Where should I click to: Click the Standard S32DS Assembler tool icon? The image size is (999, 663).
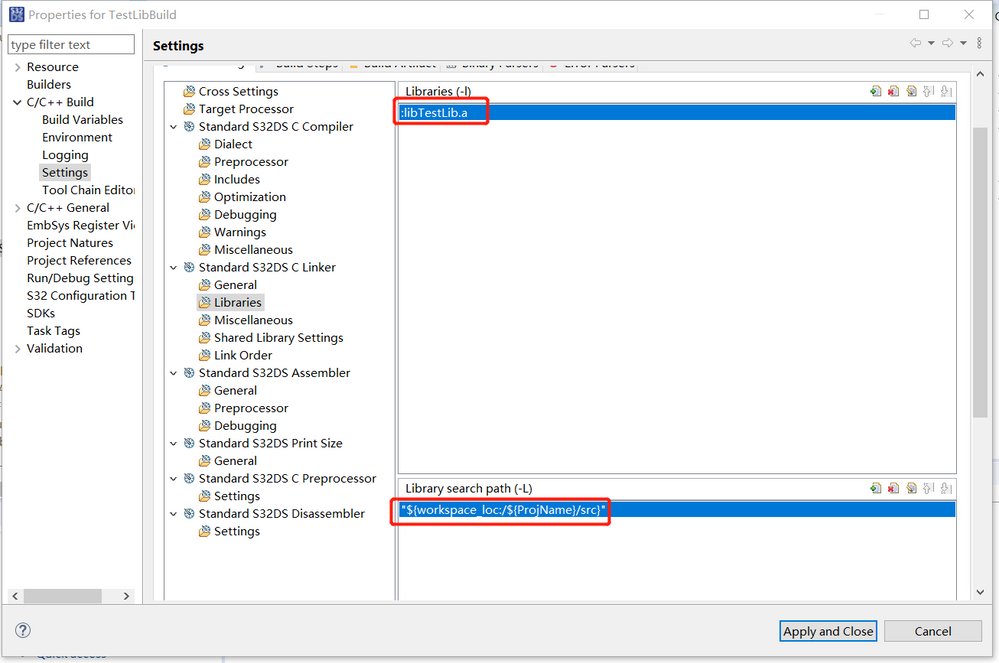tap(189, 373)
